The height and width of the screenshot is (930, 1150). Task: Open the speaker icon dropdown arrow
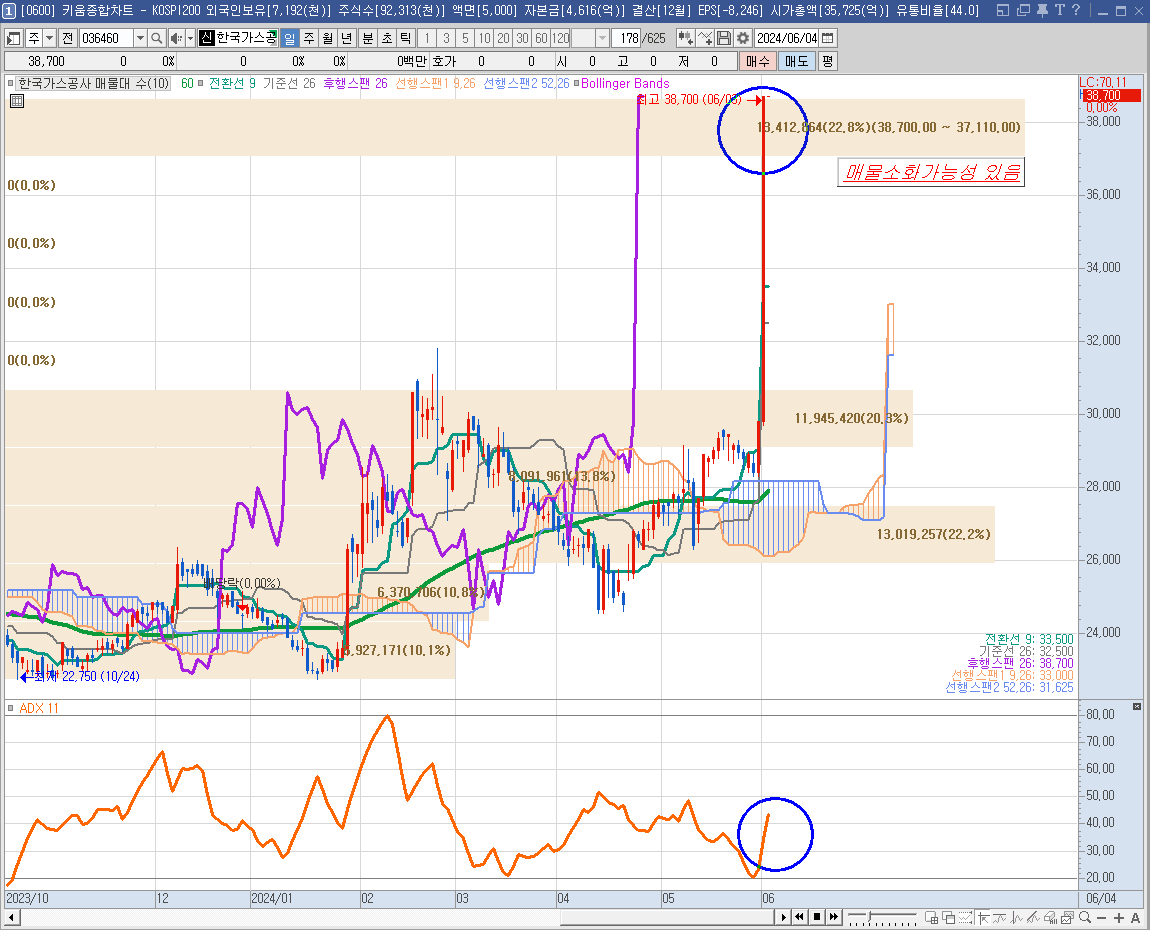pyautogui.click(x=190, y=38)
